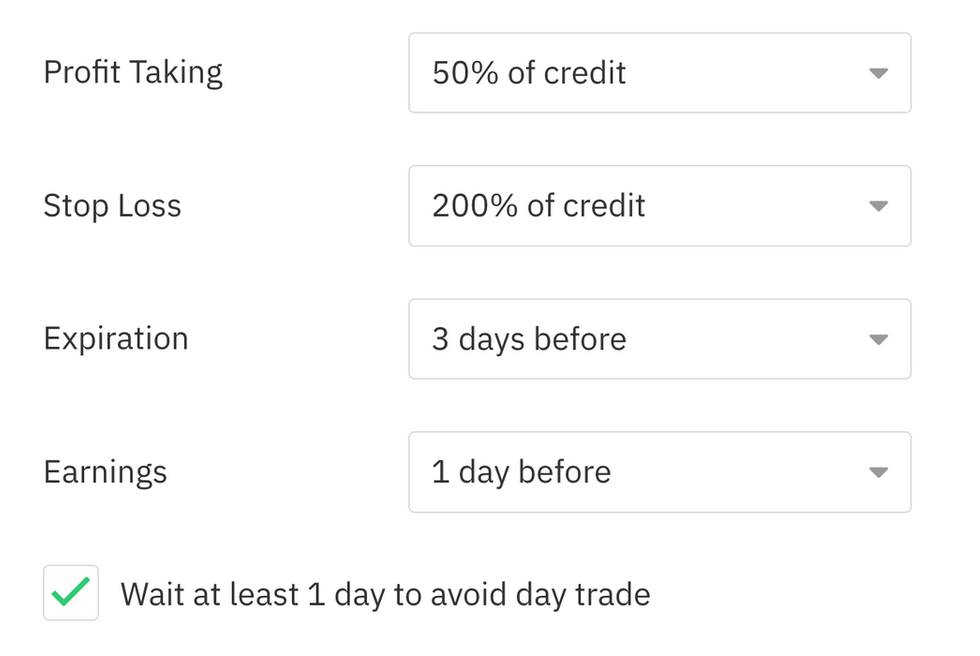Select the 200% of credit value text
Screen dimensions: 980x656
point(538,205)
